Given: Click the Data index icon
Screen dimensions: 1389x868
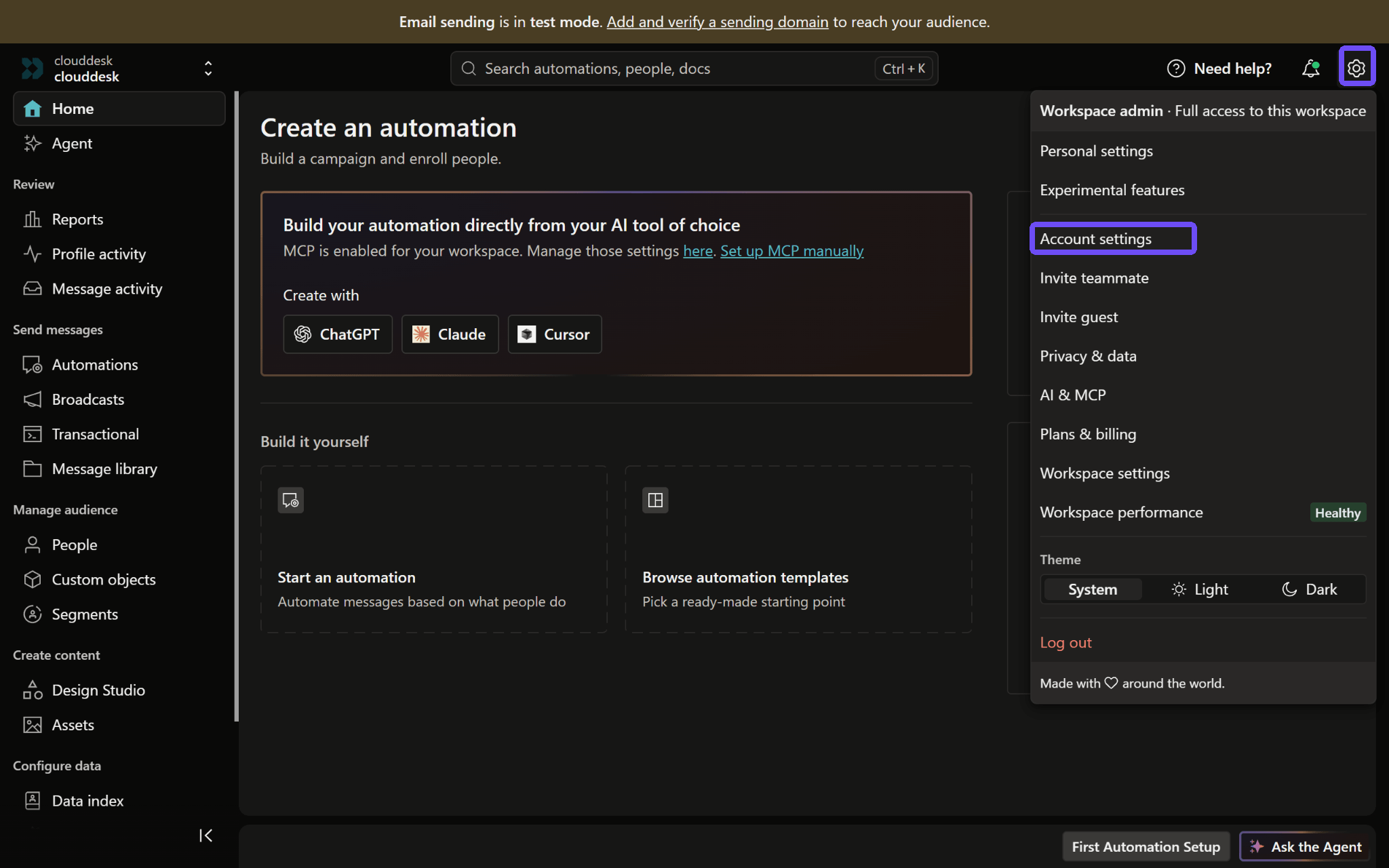Looking at the screenshot, I should (x=32, y=801).
